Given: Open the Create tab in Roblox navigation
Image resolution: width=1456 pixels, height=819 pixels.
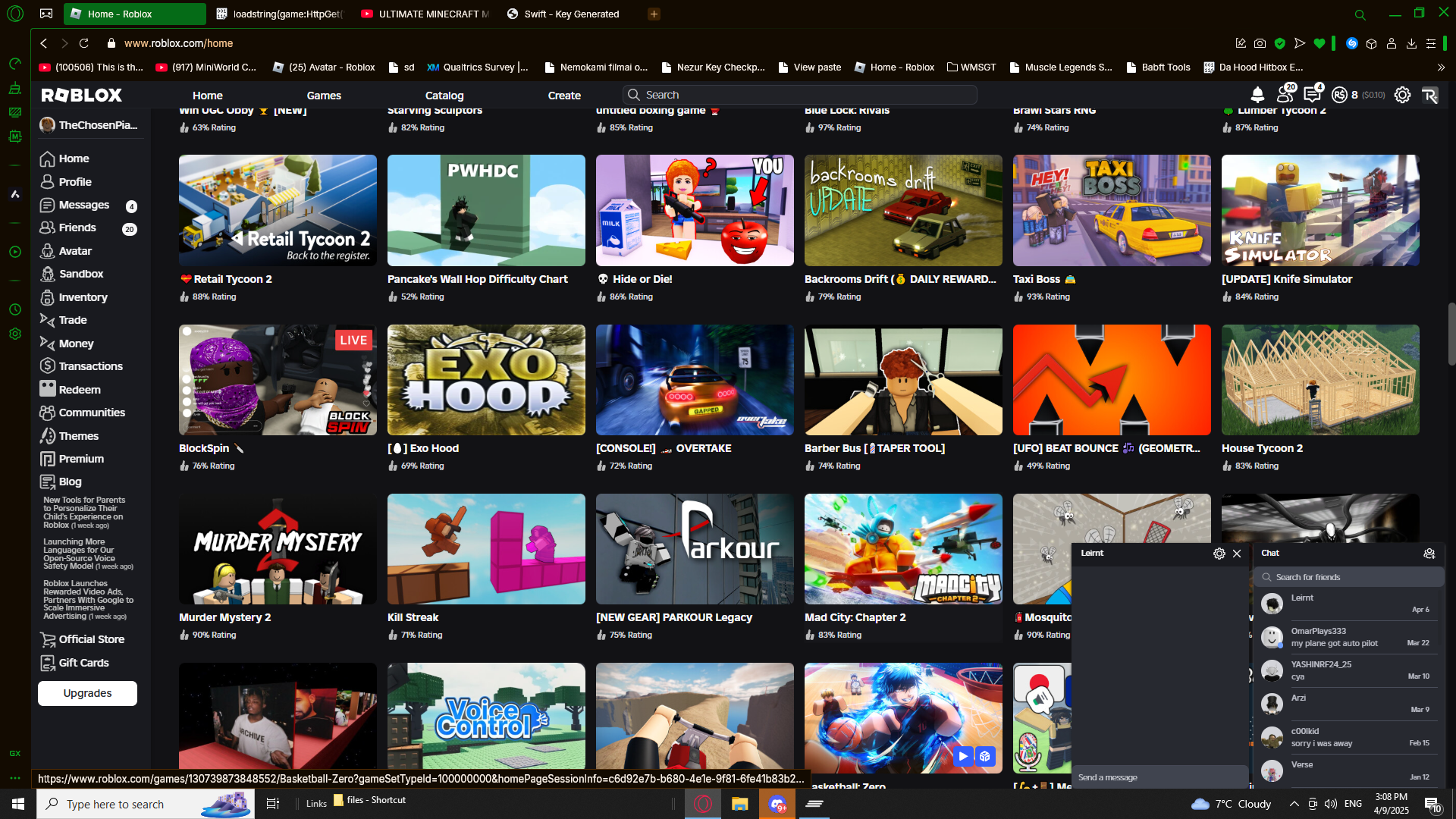Looking at the screenshot, I should click(564, 96).
